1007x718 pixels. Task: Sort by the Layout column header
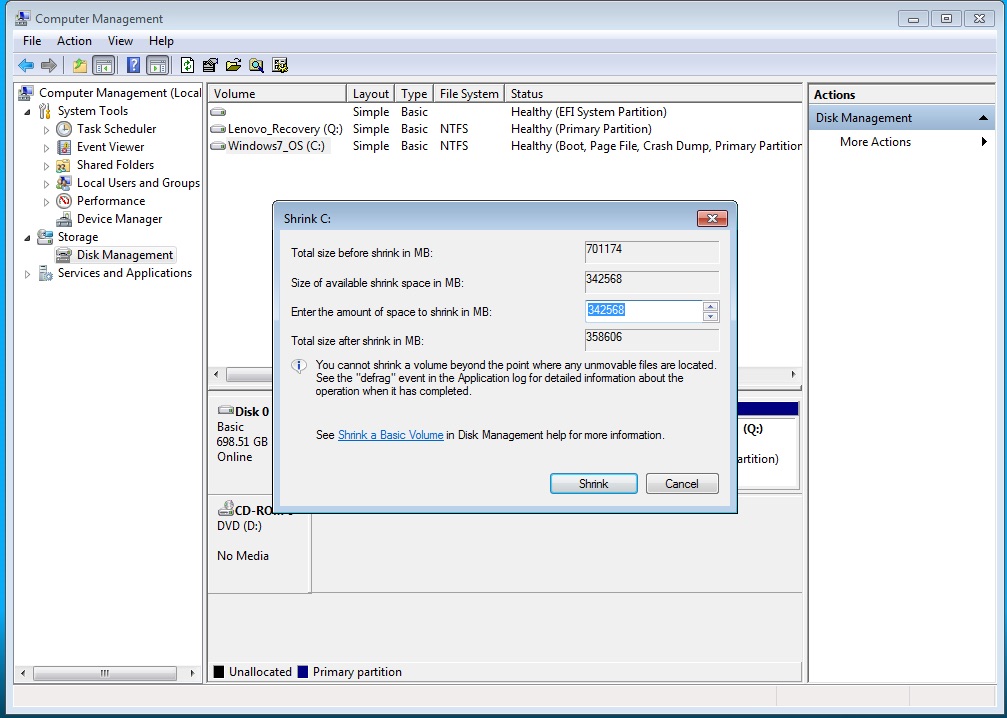371,94
